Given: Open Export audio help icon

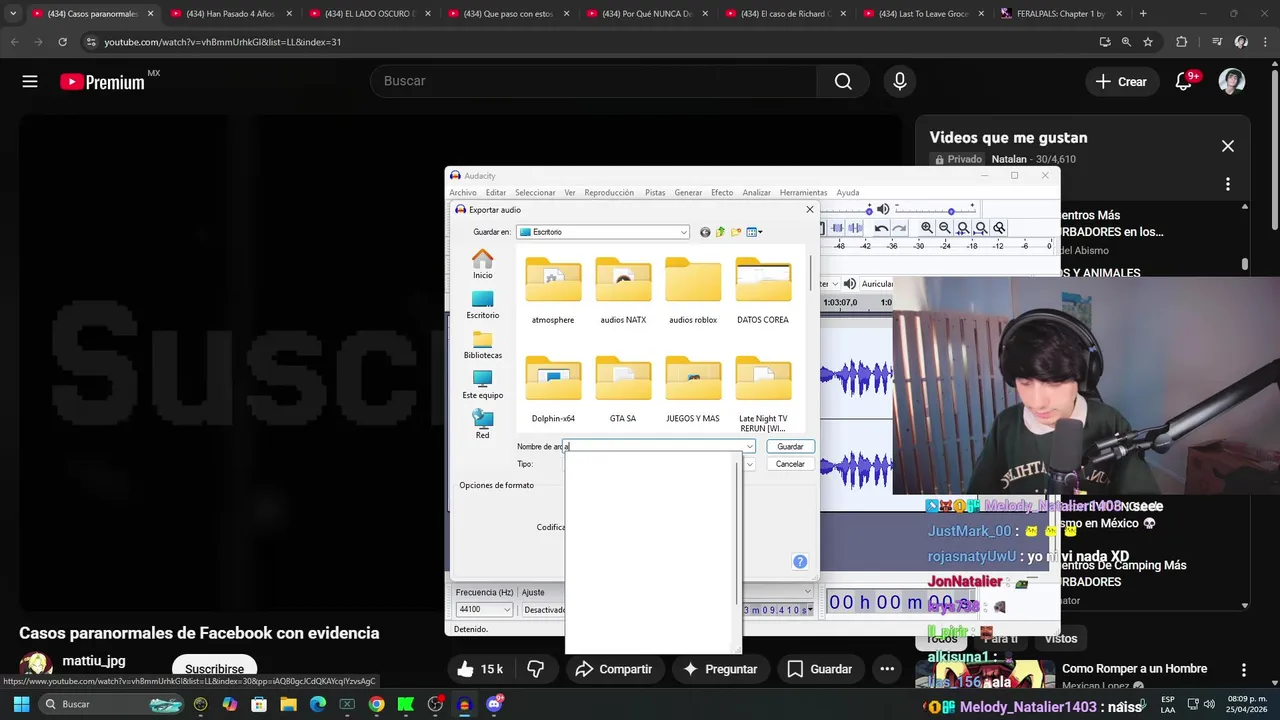Looking at the screenshot, I should pyautogui.click(x=800, y=562).
